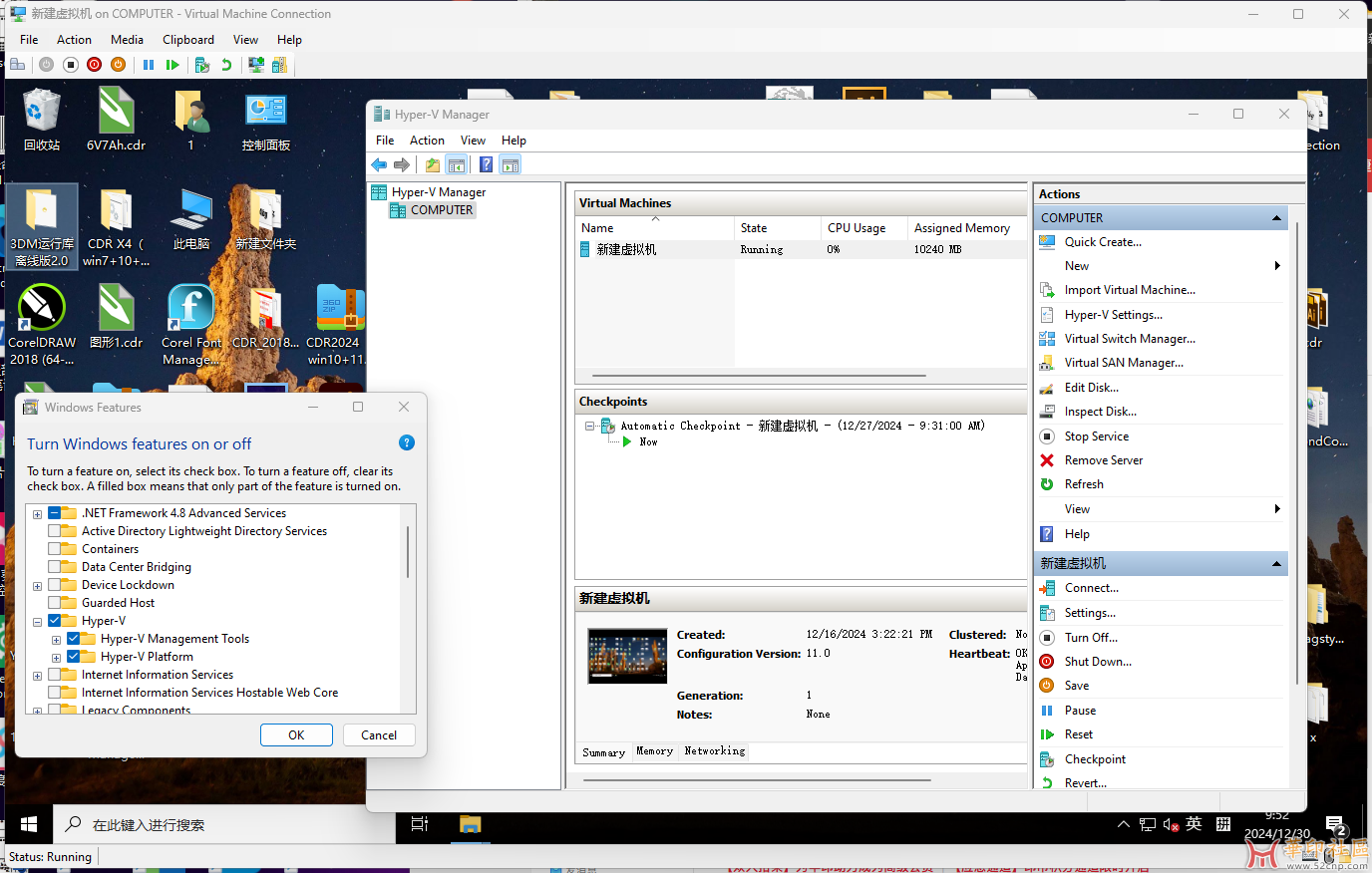This screenshot has height=873, width=1372.
Task: Expand Hyper-V Management Tools node
Action: click(x=56, y=640)
